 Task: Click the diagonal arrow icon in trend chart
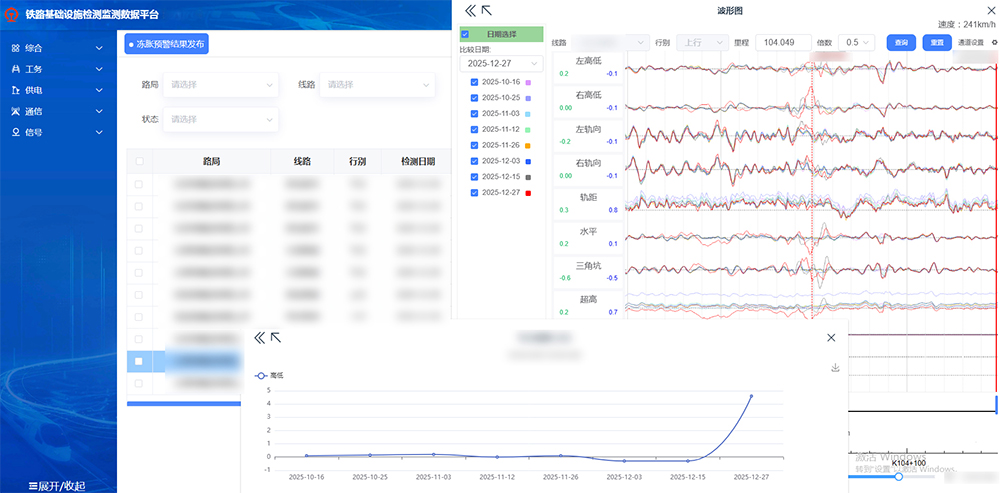click(x=276, y=338)
